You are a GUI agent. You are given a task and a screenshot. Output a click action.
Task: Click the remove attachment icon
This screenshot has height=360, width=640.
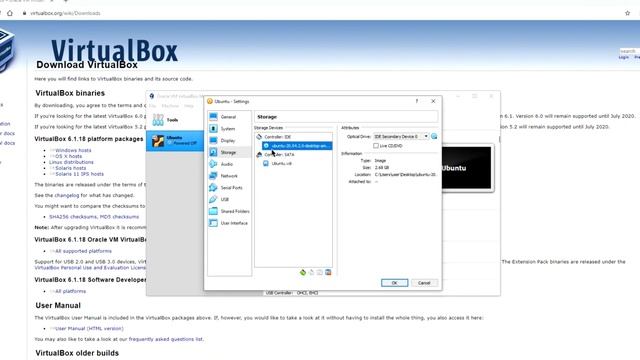328,272
